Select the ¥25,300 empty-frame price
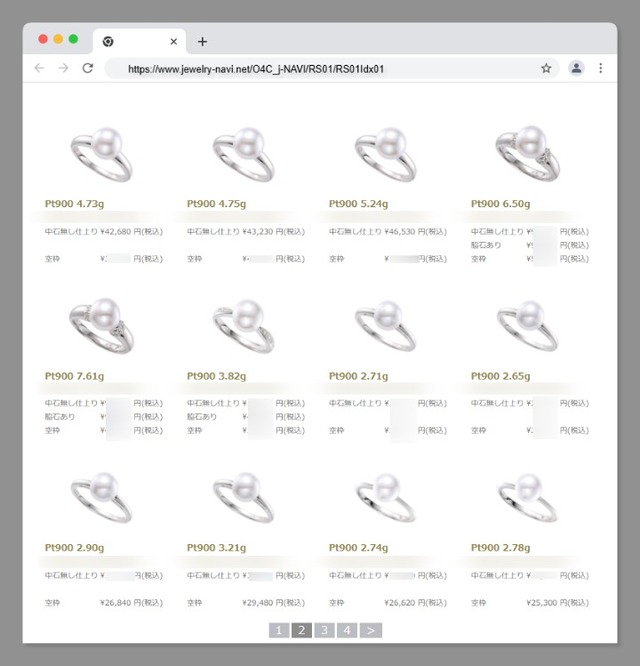Viewport: 640px width, 666px height. click(x=541, y=603)
